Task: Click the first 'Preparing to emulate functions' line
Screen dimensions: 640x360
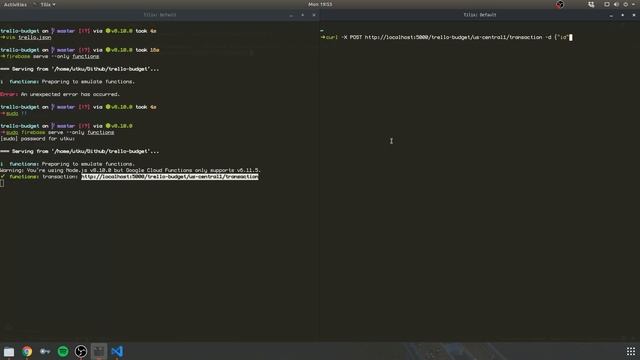Action: 68,82
